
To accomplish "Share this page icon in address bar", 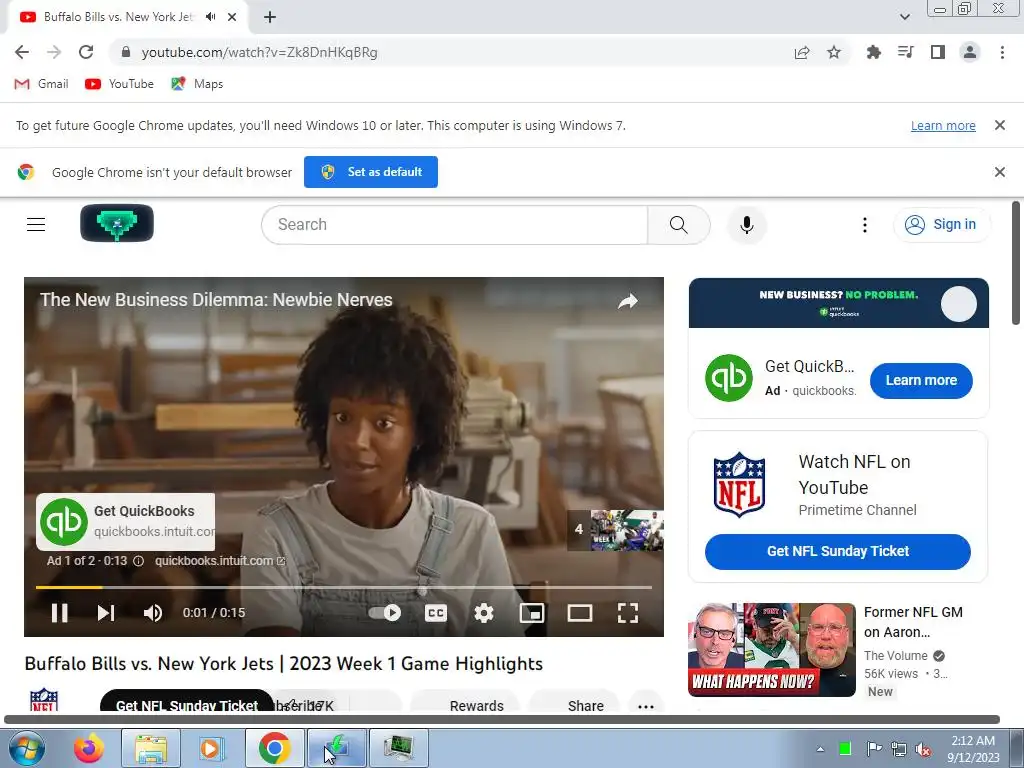I will pyautogui.click(x=802, y=52).
